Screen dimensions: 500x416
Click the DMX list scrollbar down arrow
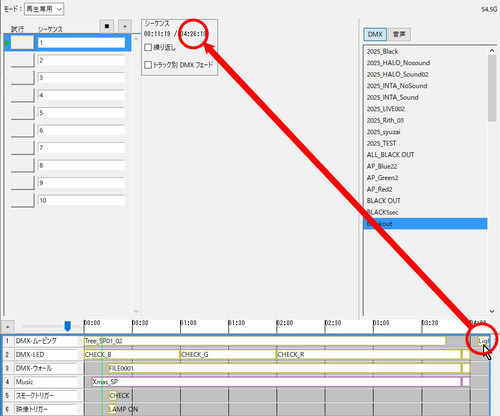(492, 311)
